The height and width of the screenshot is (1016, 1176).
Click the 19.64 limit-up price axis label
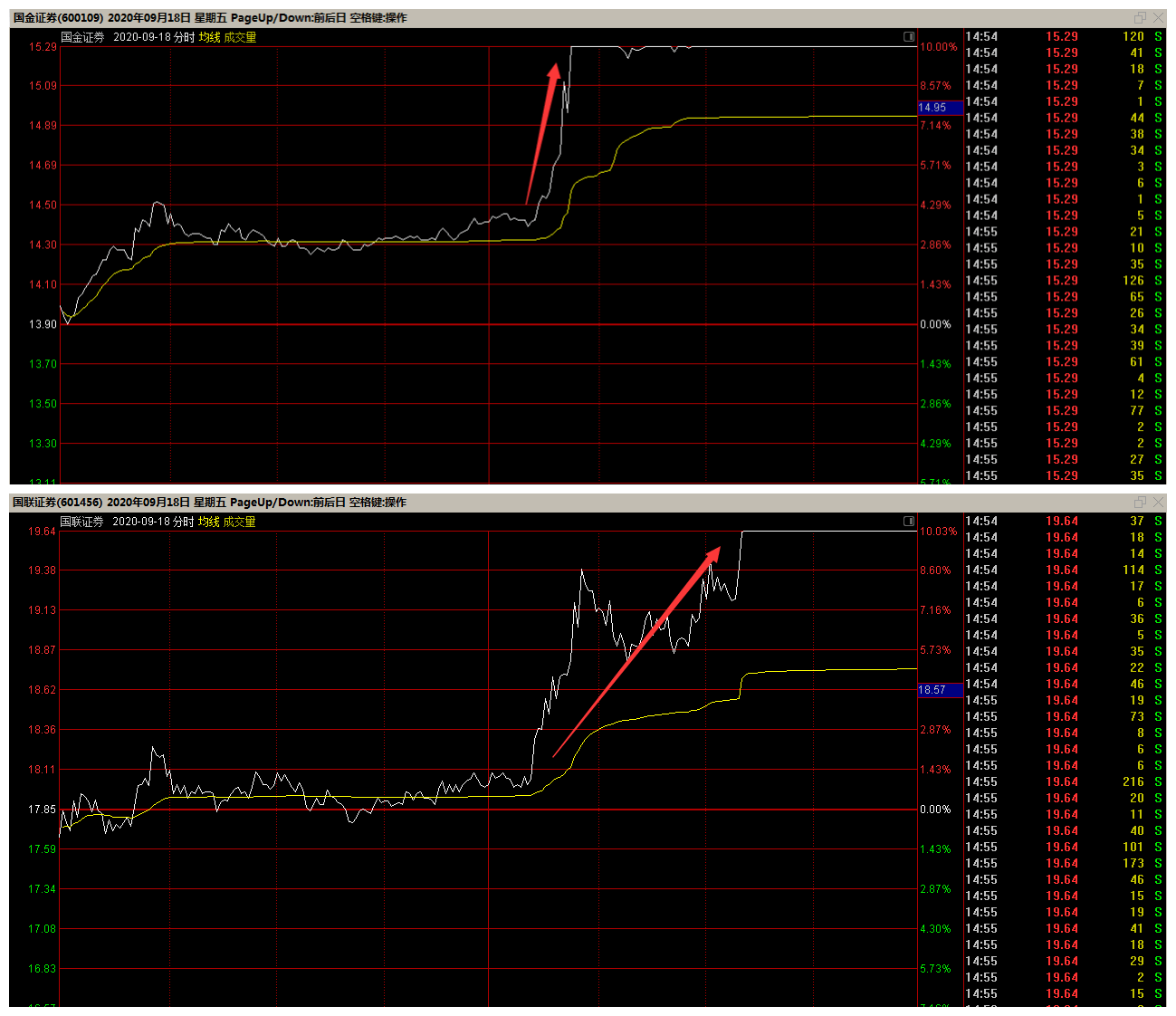coord(43,532)
